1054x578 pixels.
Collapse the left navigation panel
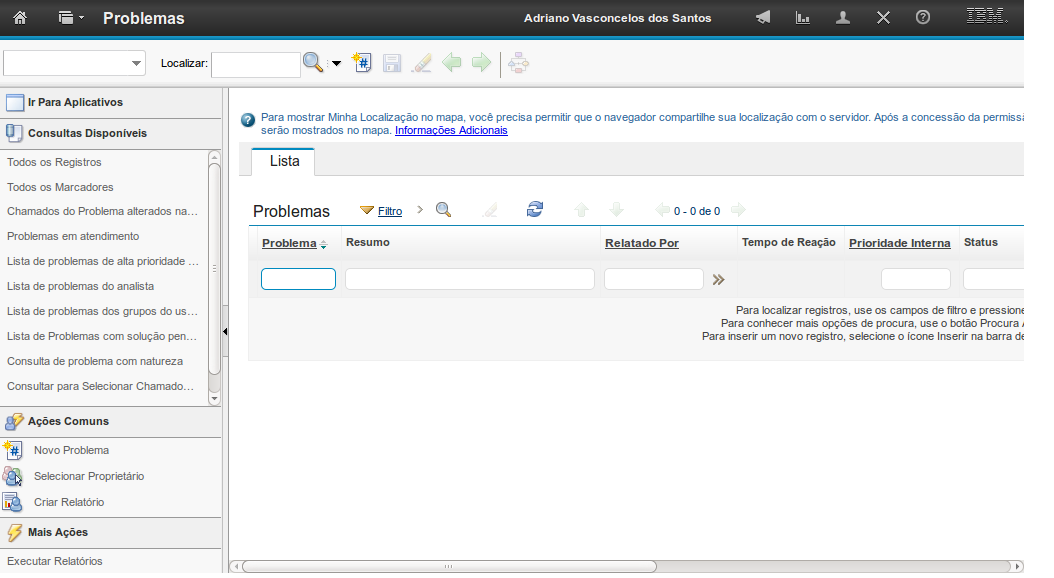(x=225, y=331)
